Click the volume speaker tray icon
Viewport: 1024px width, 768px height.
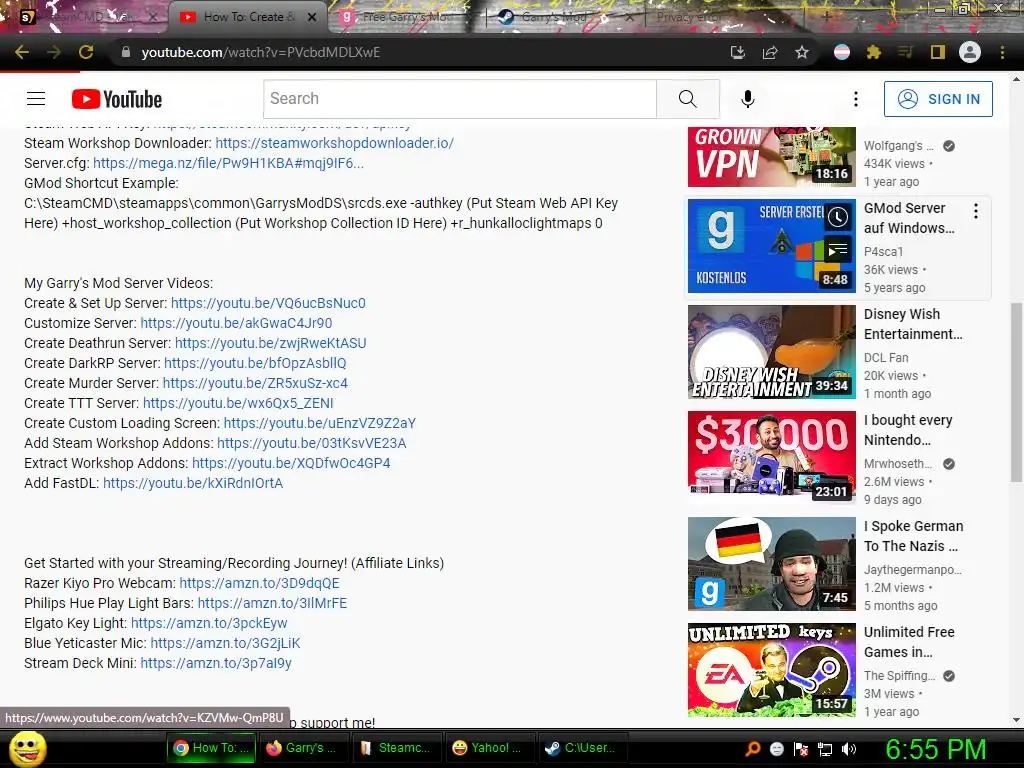[849, 749]
